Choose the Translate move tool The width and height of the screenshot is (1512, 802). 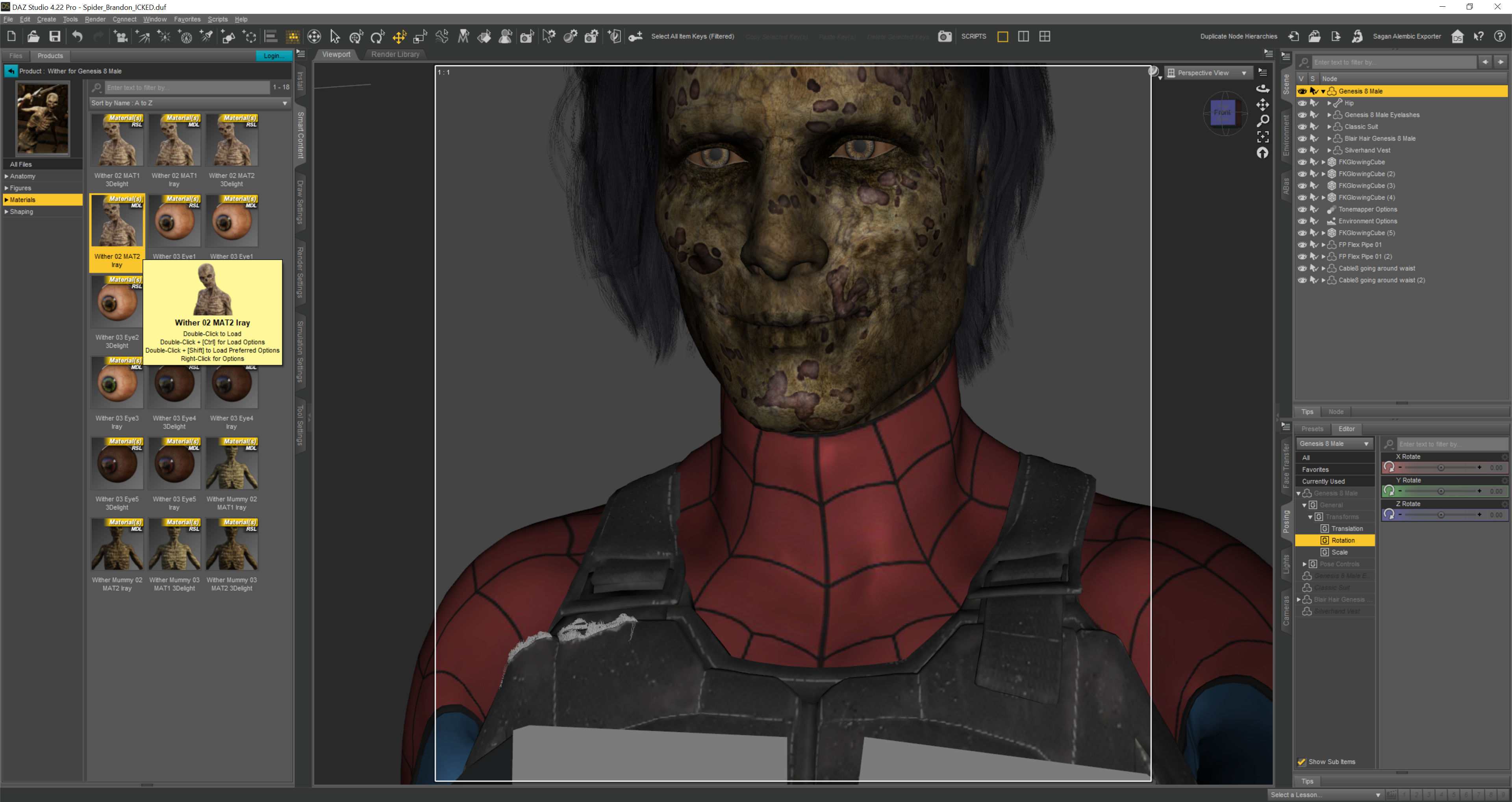click(399, 36)
